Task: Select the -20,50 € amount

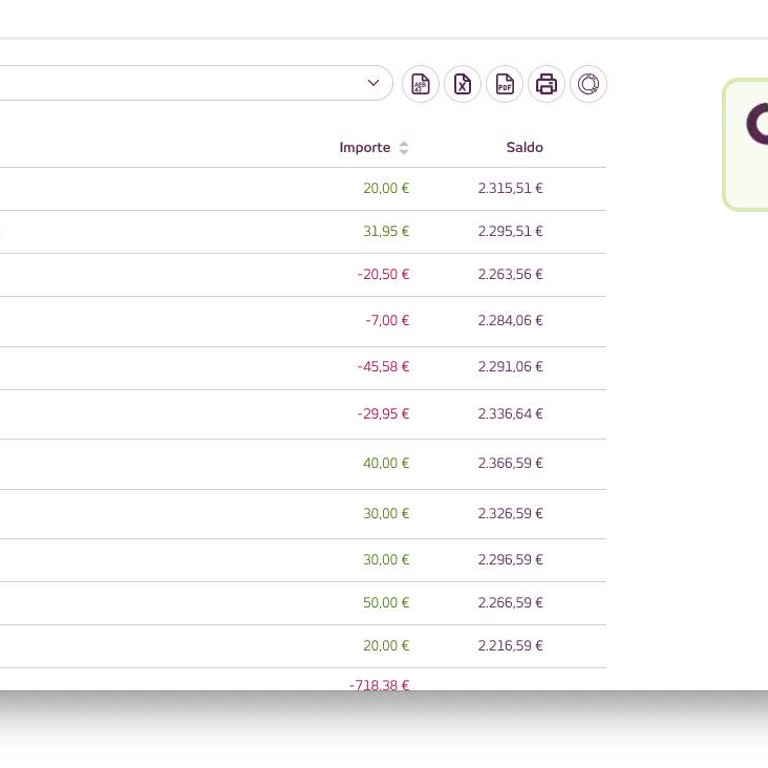Action: coord(383,274)
